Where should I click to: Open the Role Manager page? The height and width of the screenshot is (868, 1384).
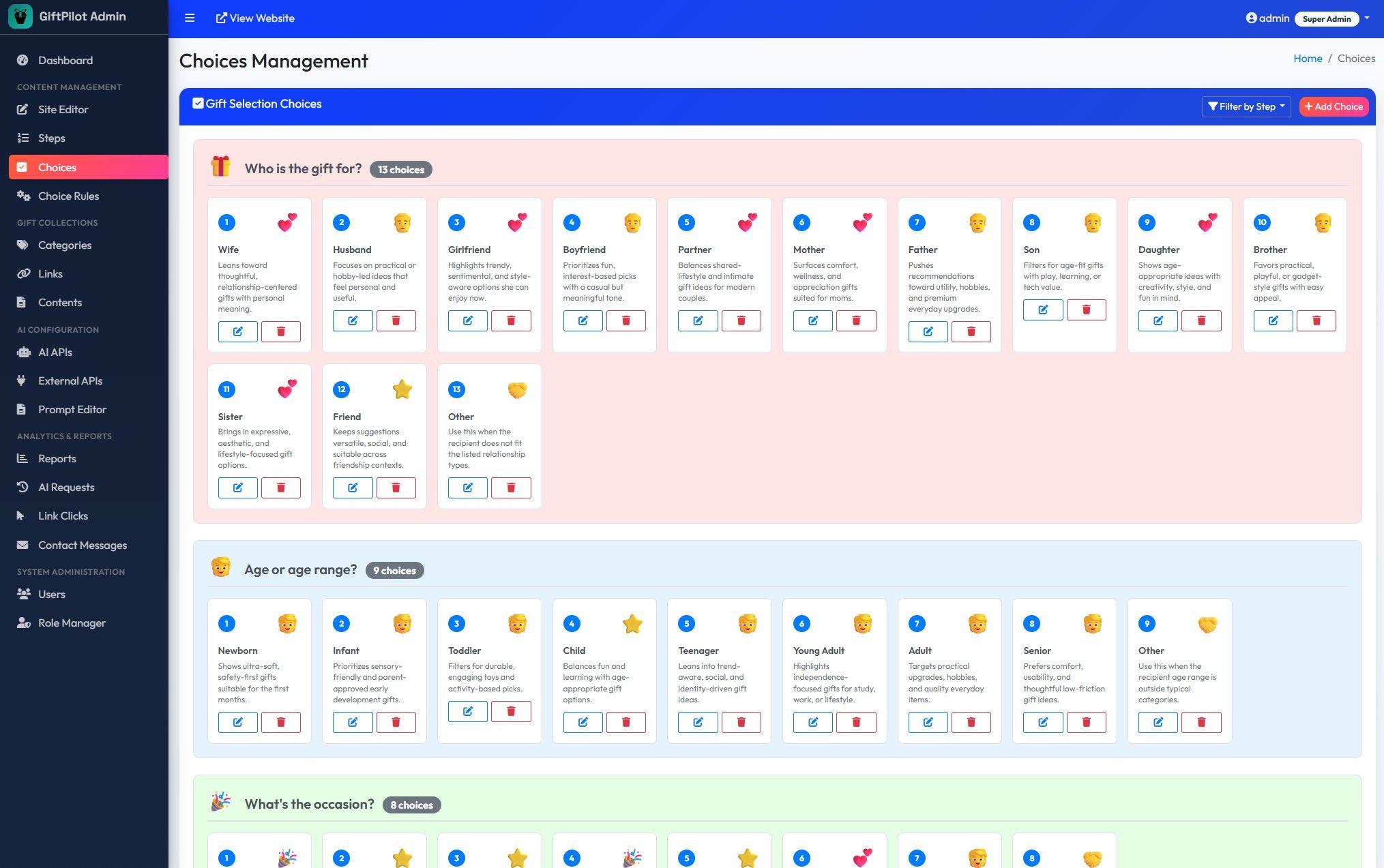(72, 623)
